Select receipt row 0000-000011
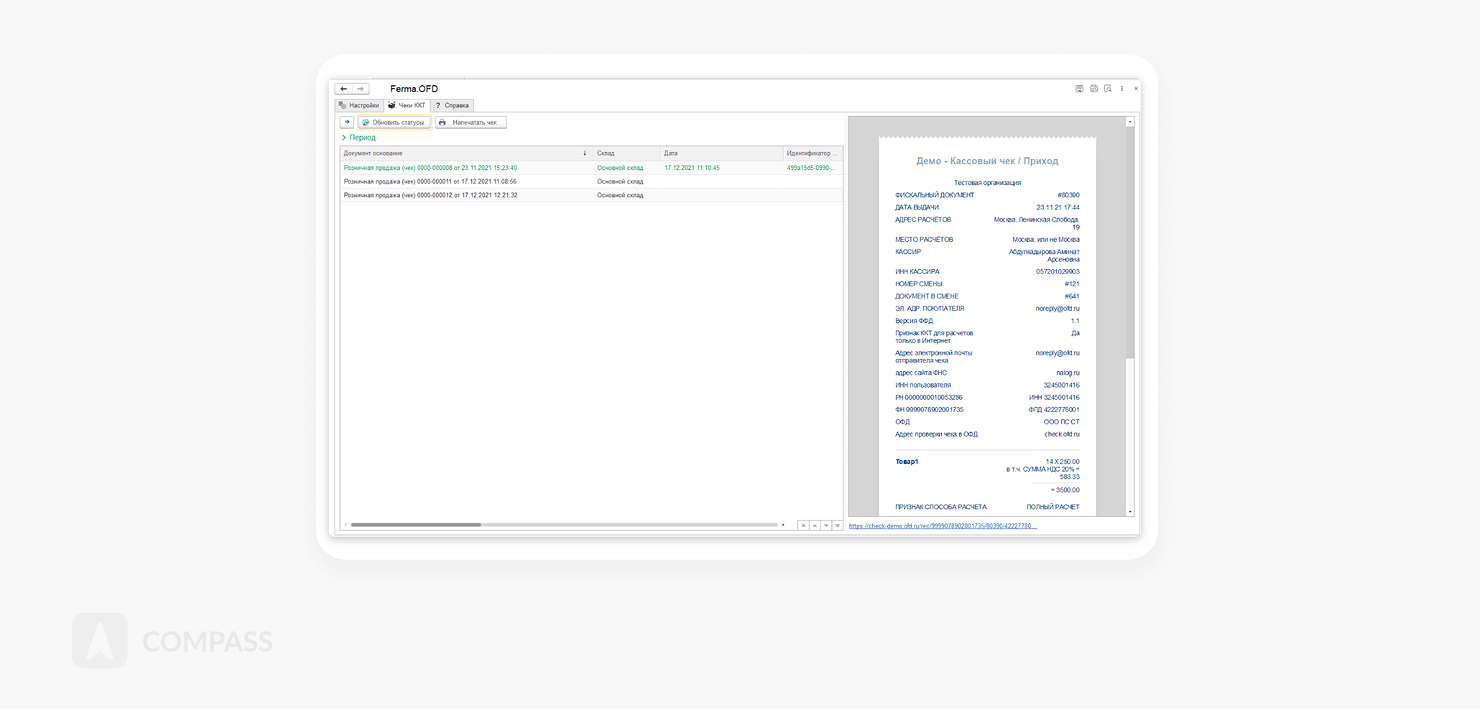This screenshot has width=1480, height=710. [x=430, y=182]
